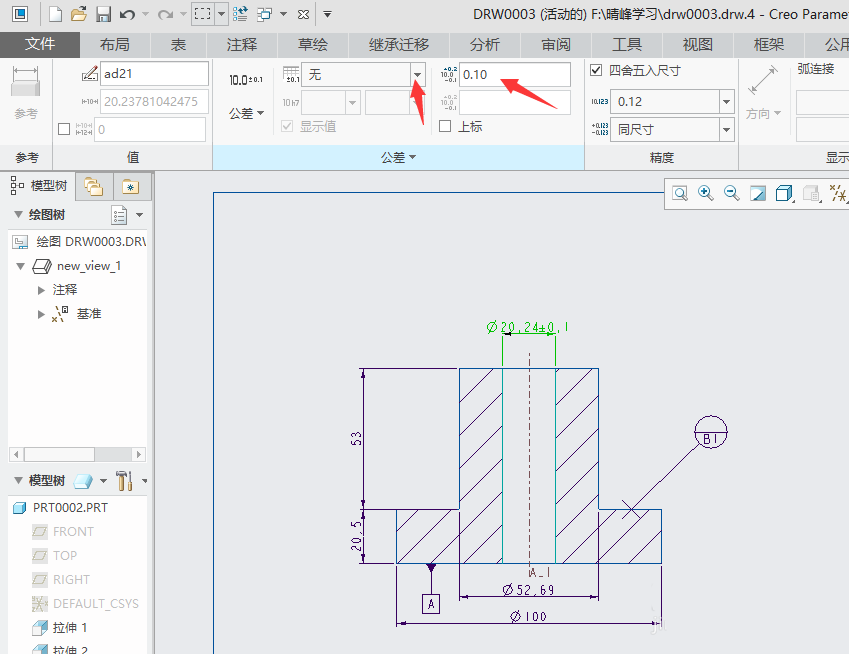Switch to the 框架 ribbon tab
The height and width of the screenshot is (654, 849).
[x=768, y=45]
